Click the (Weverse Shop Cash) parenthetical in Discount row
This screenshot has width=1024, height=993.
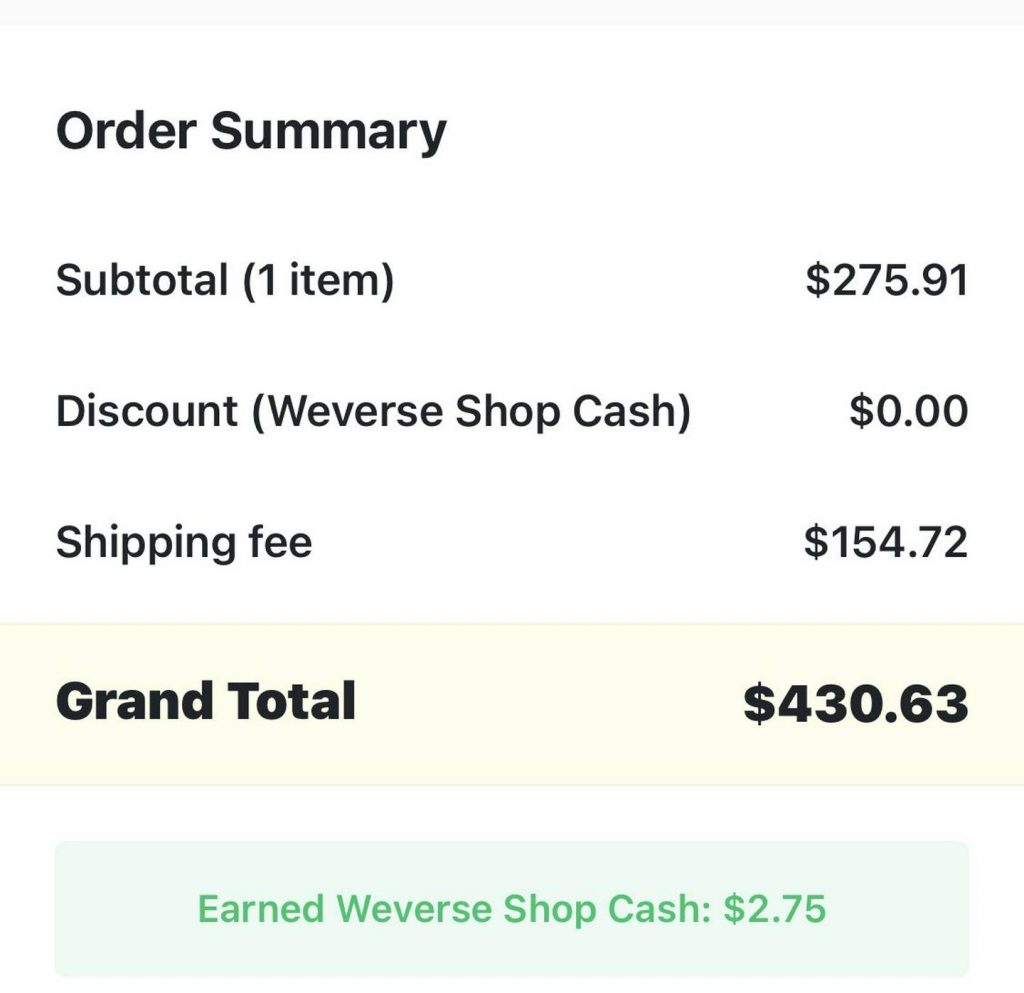click(471, 412)
